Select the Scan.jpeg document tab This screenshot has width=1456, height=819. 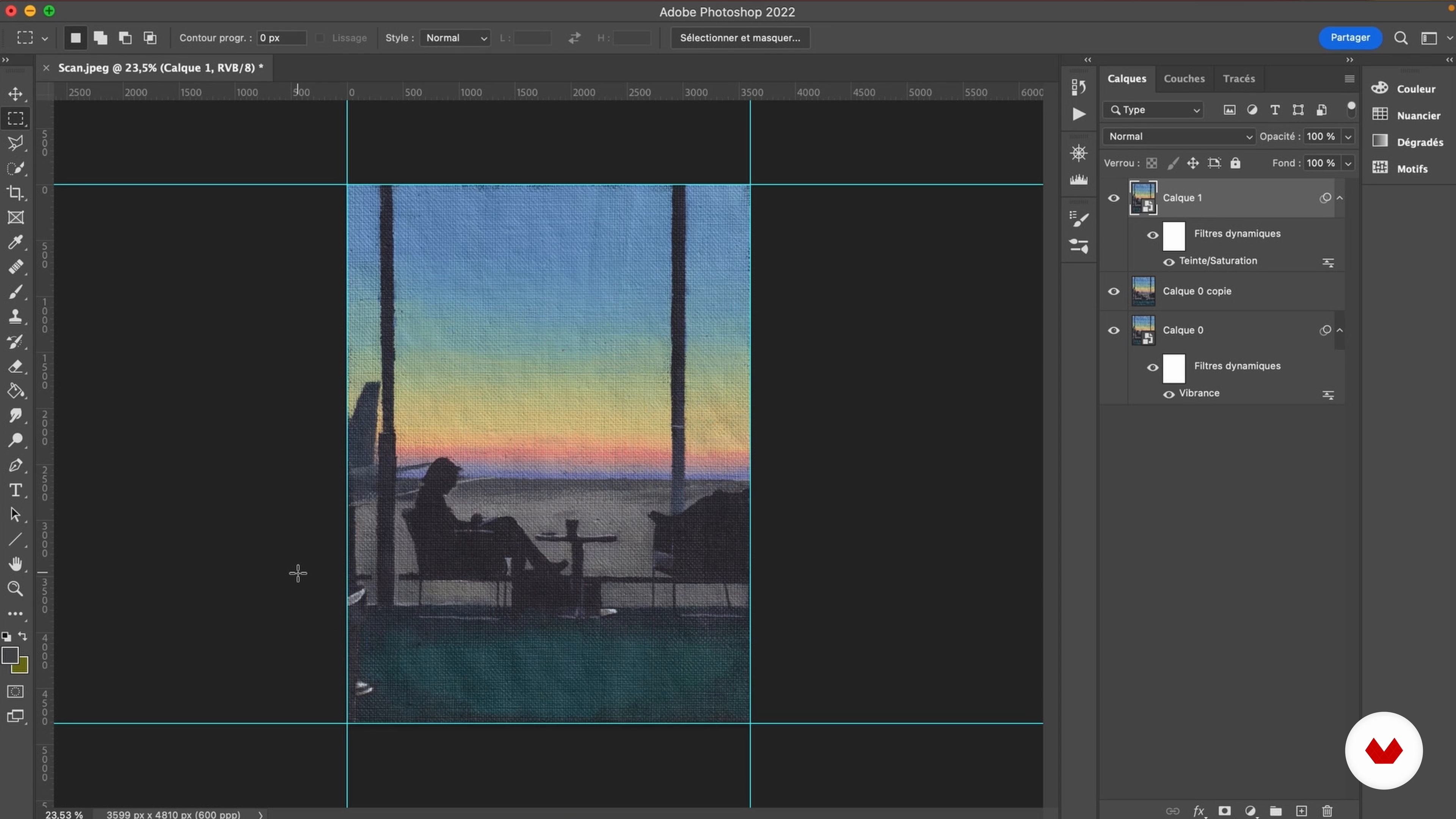pos(160,68)
